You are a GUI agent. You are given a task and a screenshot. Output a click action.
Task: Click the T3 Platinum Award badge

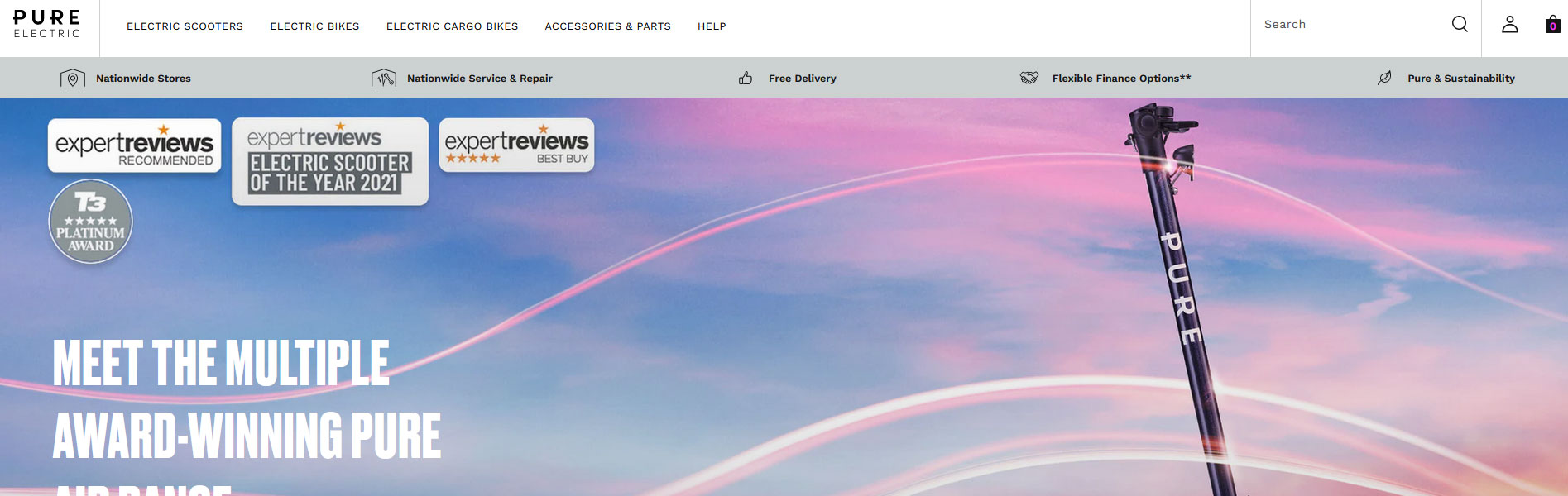[x=90, y=222]
